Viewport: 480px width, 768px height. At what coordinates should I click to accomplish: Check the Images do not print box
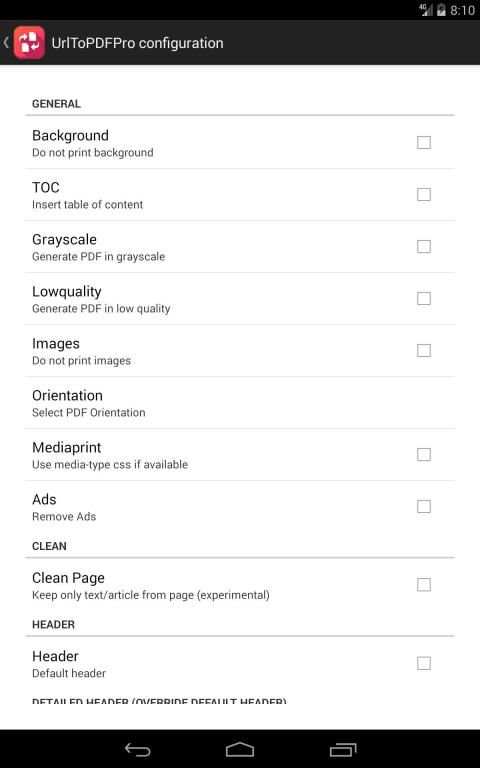pos(424,350)
